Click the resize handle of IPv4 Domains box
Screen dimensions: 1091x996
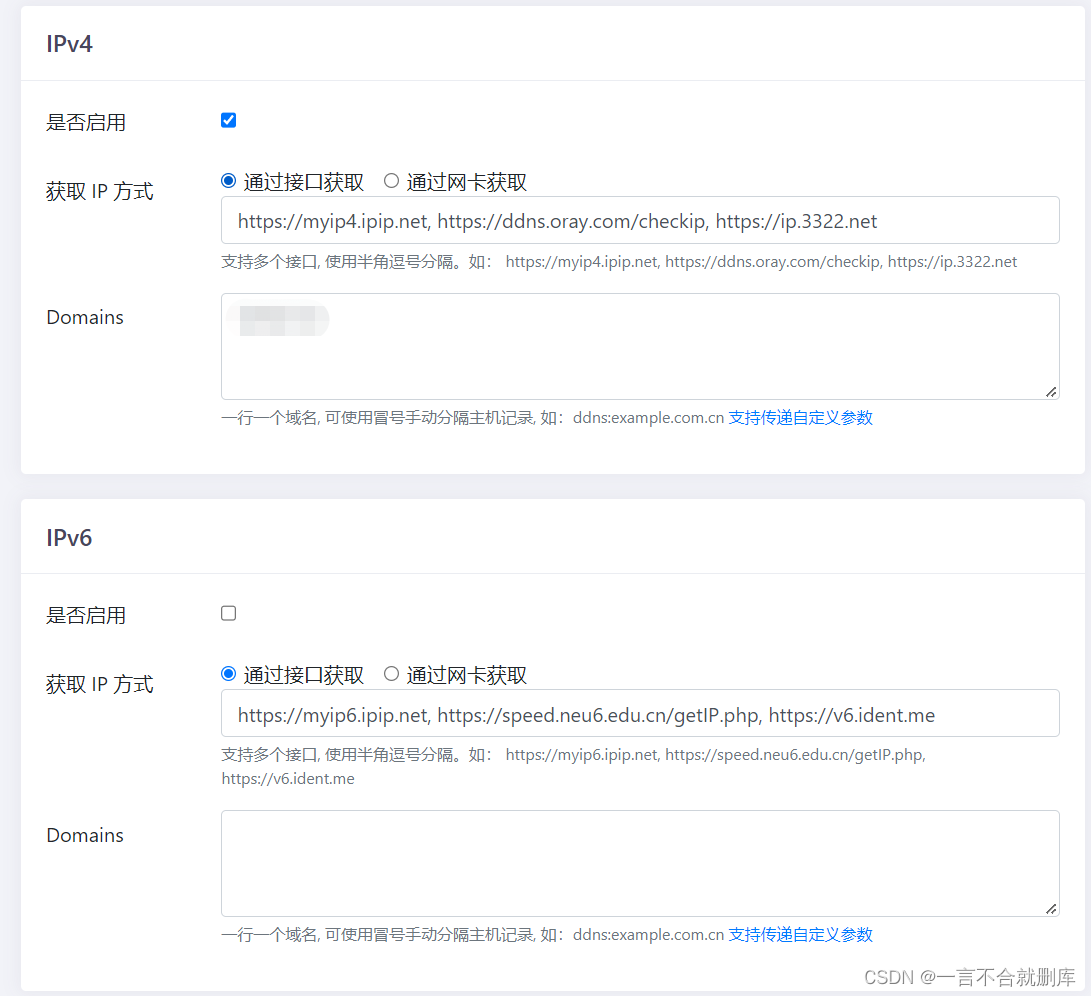click(1053, 394)
